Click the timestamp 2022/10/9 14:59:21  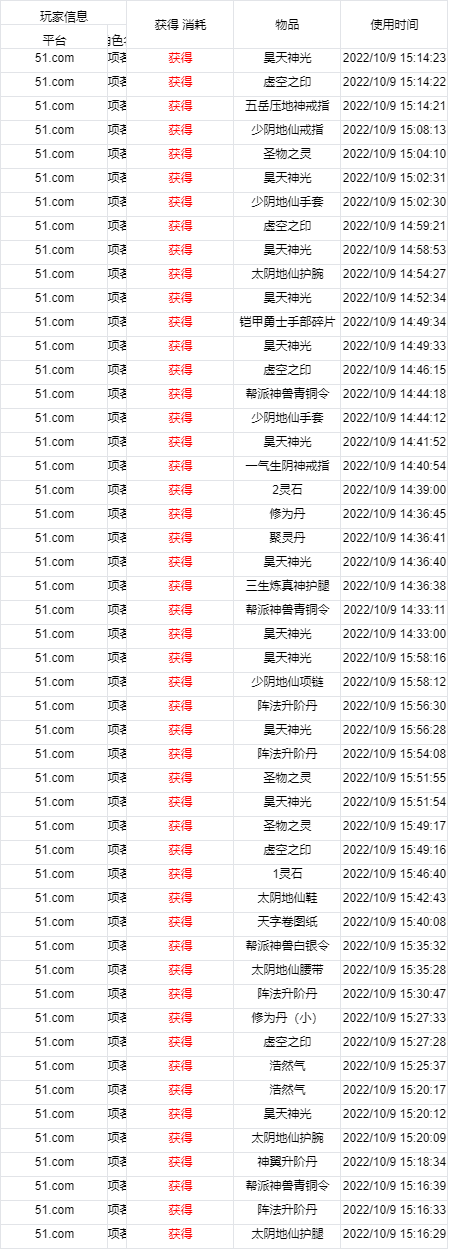[394, 226]
